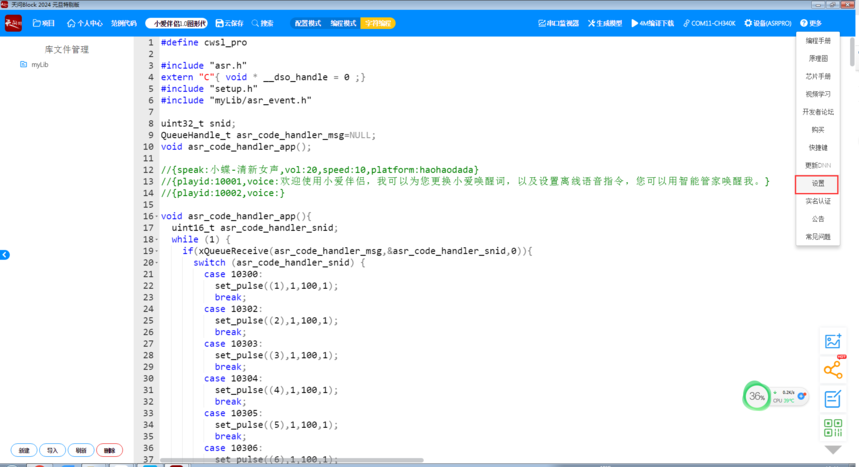Select the highlighted 字符编程 tab

pyautogui.click(x=378, y=24)
